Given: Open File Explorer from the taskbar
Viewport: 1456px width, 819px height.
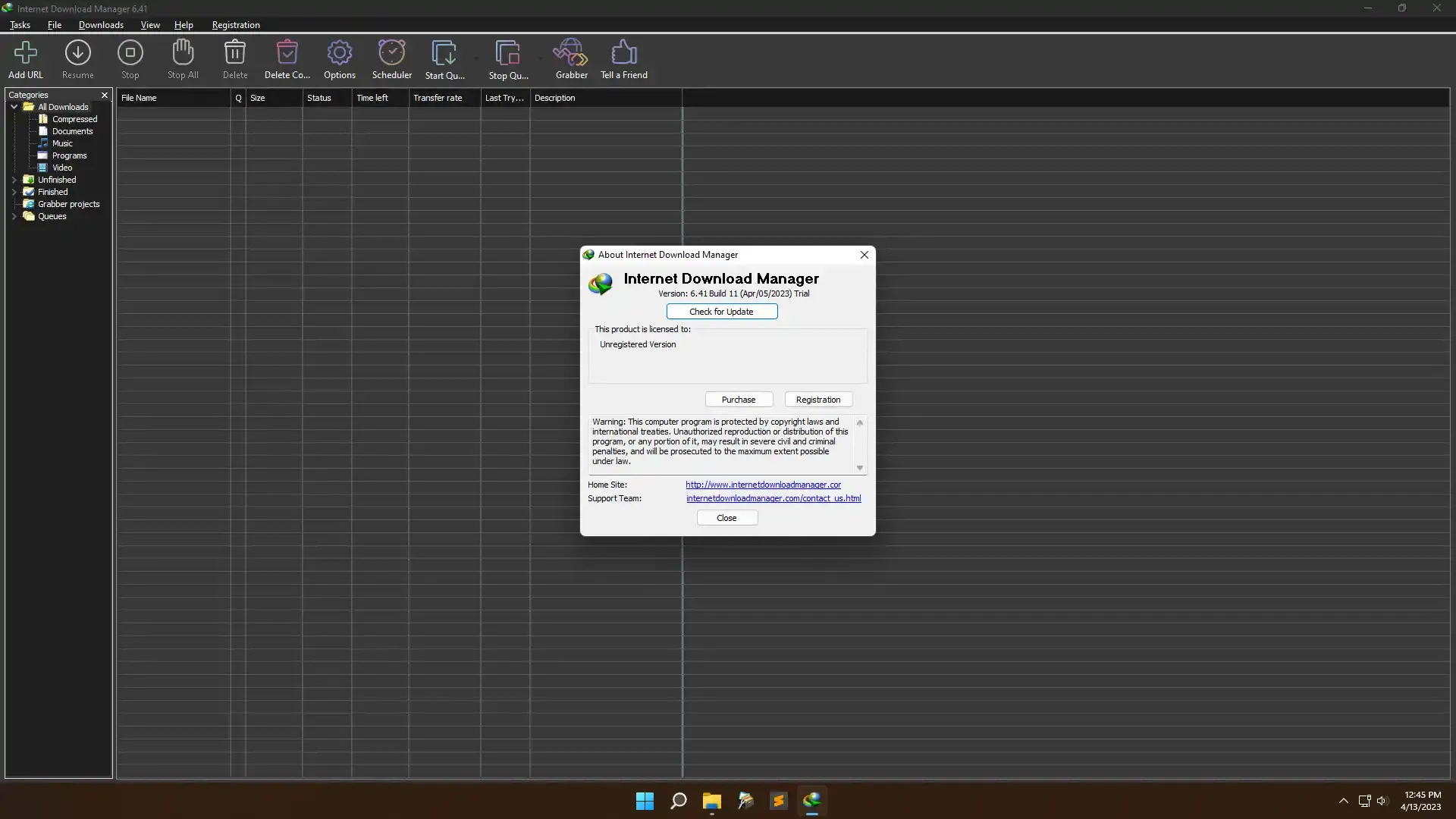Looking at the screenshot, I should tap(711, 801).
